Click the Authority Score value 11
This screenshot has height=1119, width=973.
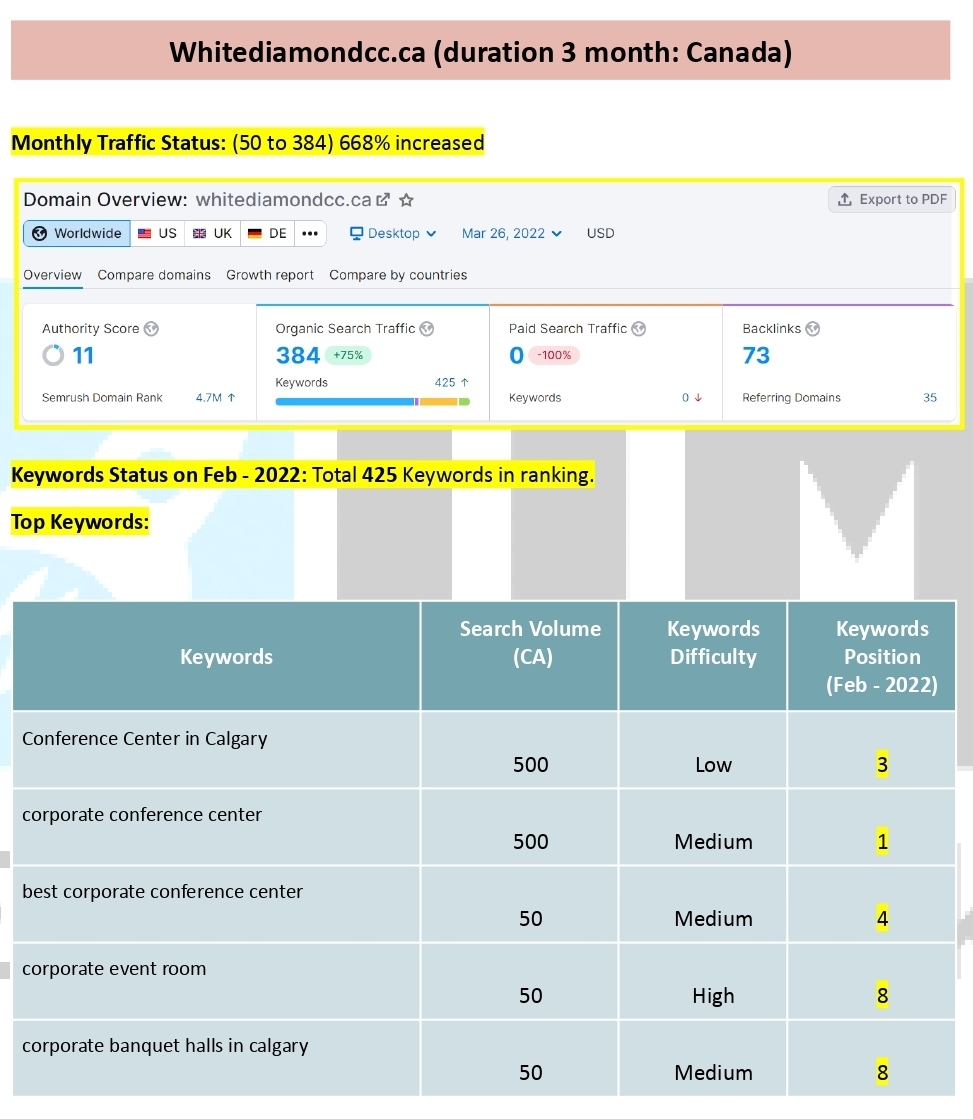coord(84,355)
